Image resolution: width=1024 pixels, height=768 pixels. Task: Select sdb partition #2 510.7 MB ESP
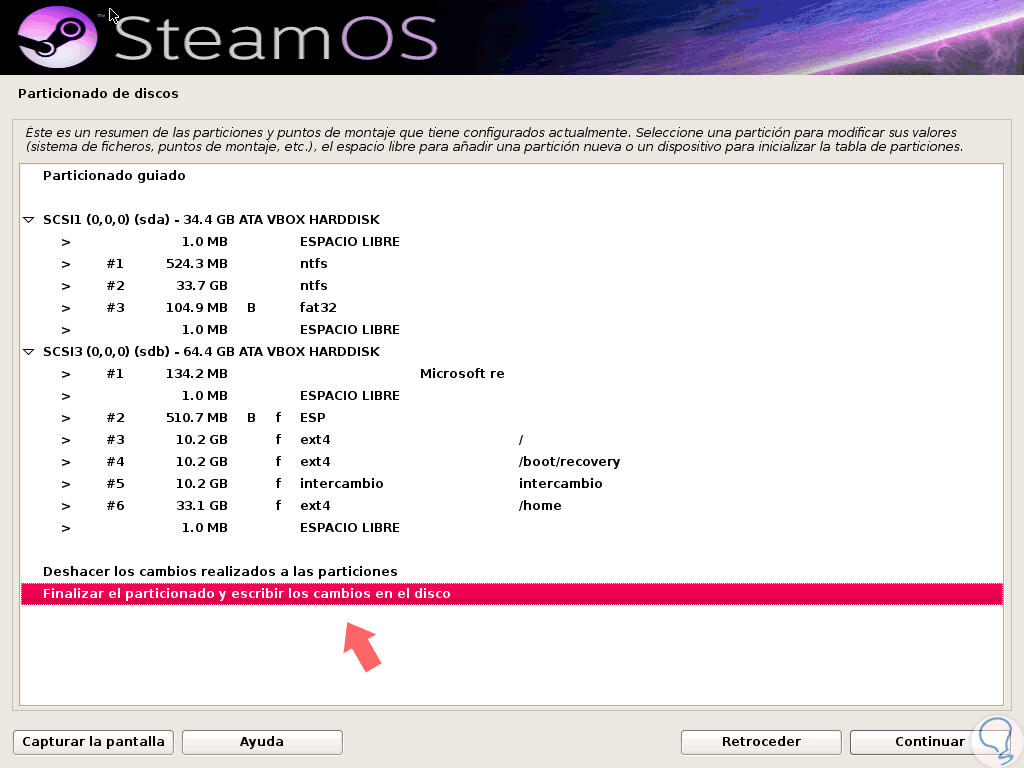tap(512, 418)
